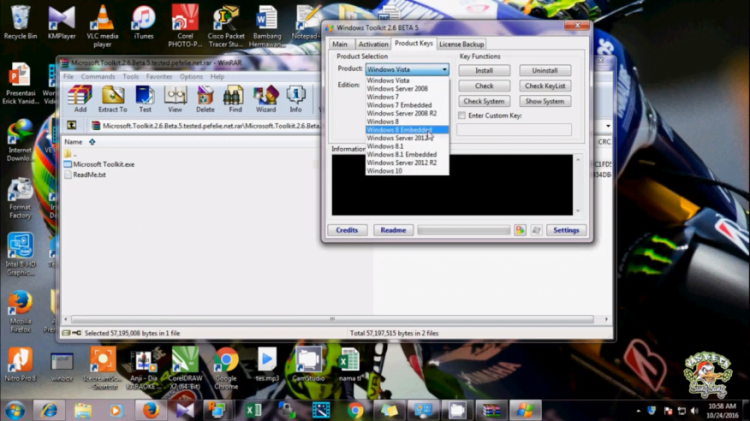Screen dimensions: 750x421
Task: Click the Firefox icon in the taskbar
Action: 151,410
